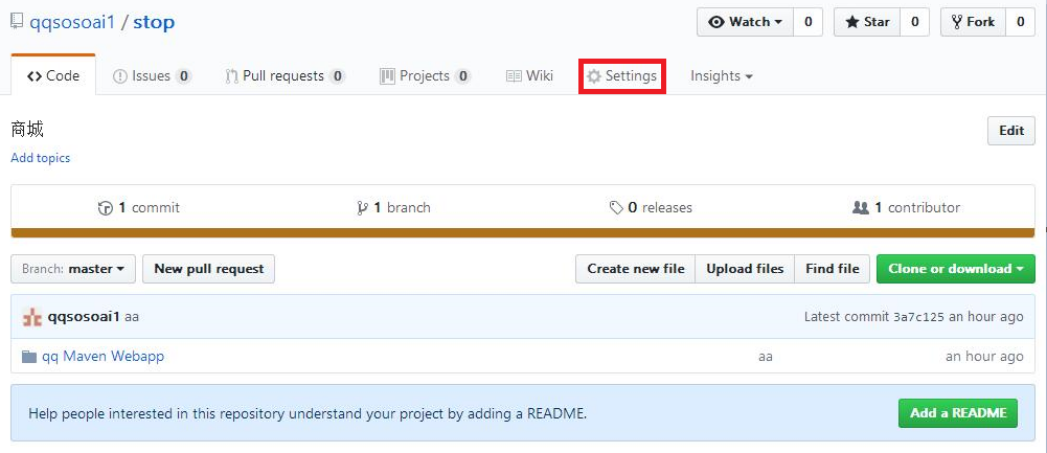1047x453 pixels.
Task: Click the Edit description button
Action: (x=1011, y=130)
